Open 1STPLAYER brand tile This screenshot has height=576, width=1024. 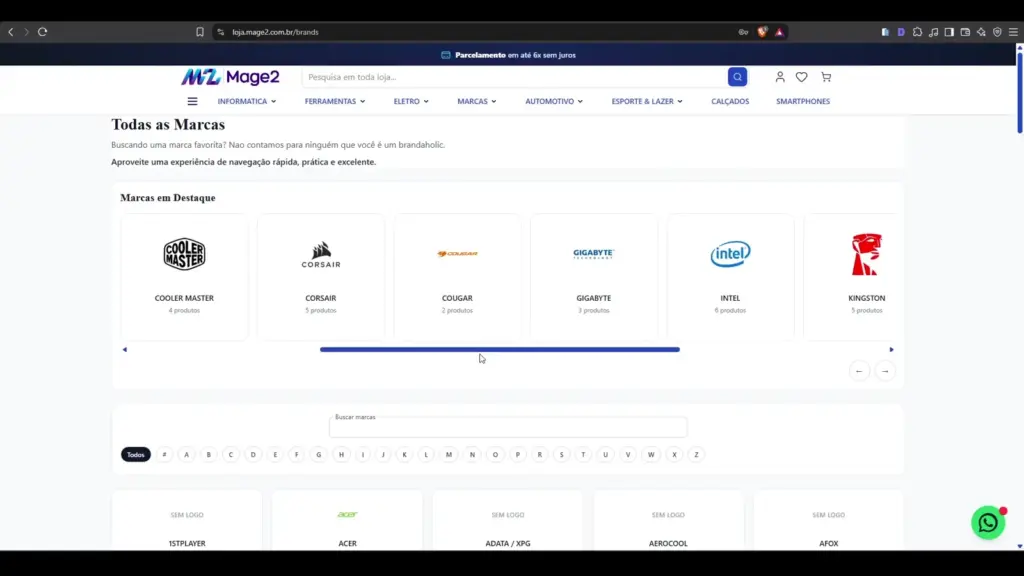pyautogui.click(x=187, y=521)
